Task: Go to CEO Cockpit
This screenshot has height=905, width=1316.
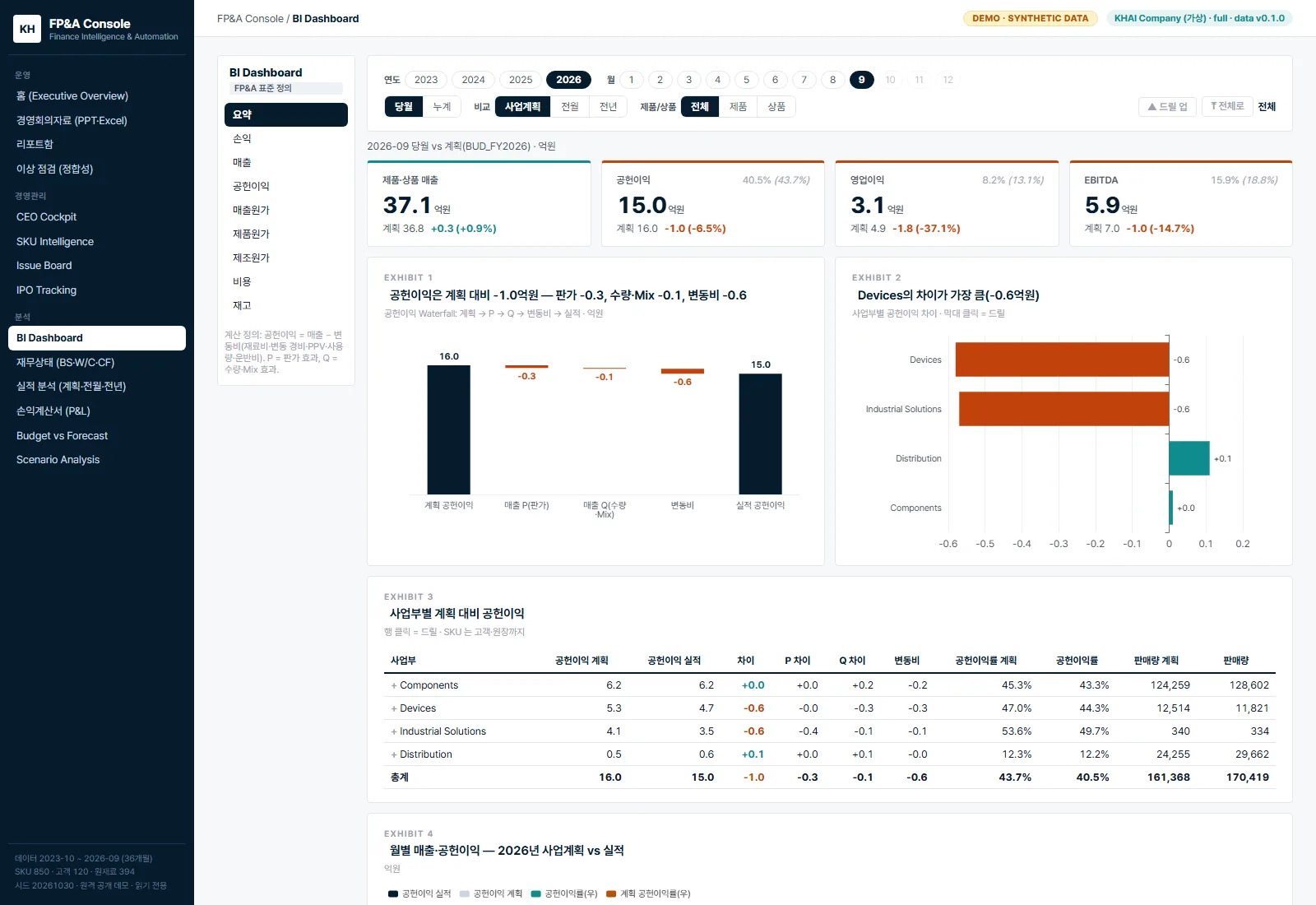Action: [x=97, y=217]
